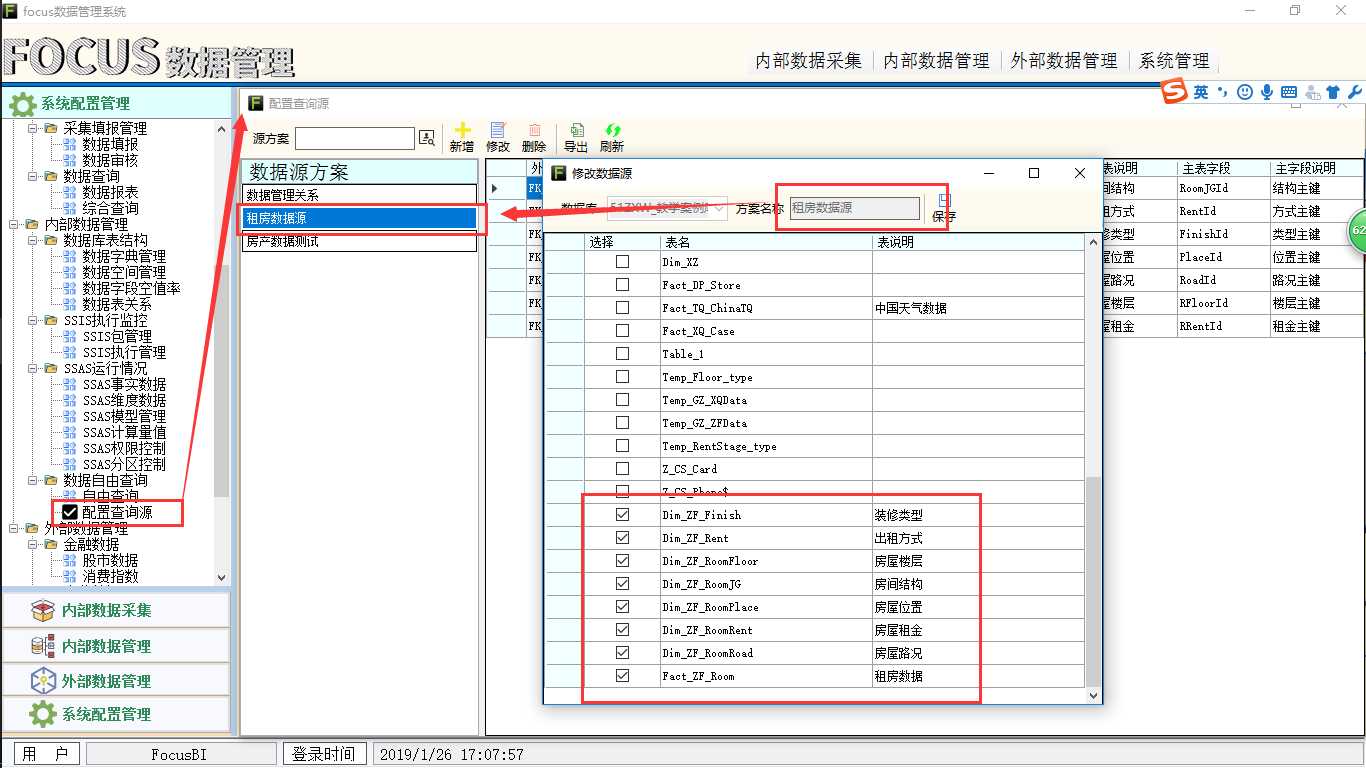This screenshot has height=768, width=1366.
Task: Collapse the 数据自由查询 tree folder
Action: pyautogui.click(x=32, y=480)
